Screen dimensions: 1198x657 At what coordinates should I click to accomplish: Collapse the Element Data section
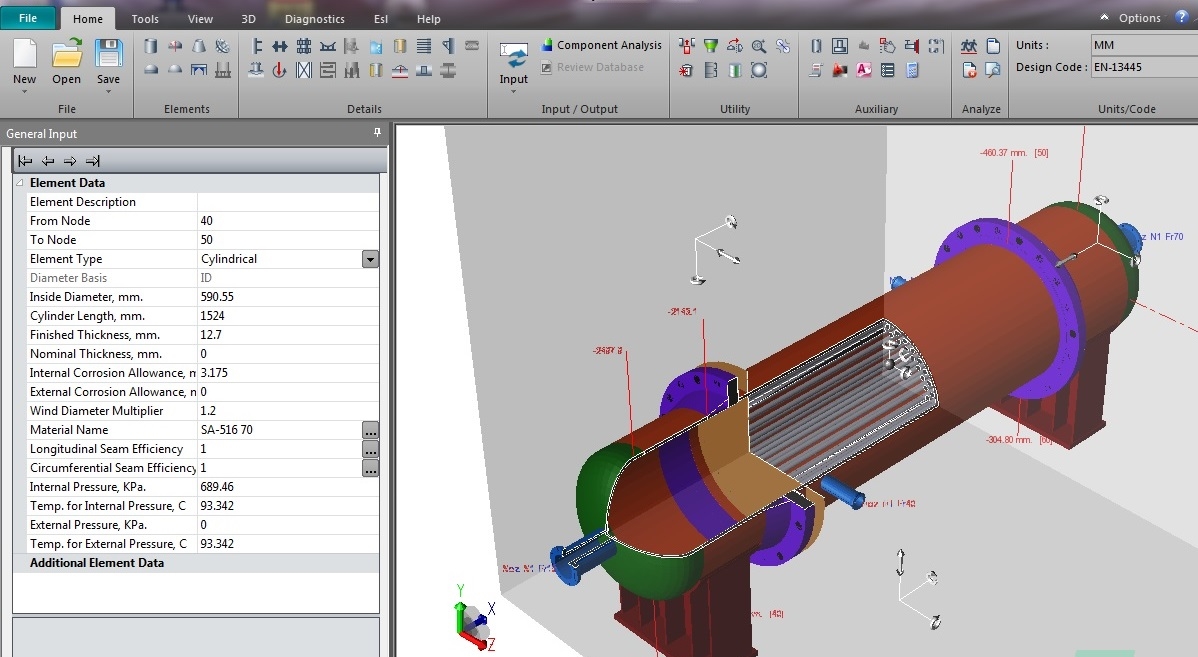[x=20, y=183]
